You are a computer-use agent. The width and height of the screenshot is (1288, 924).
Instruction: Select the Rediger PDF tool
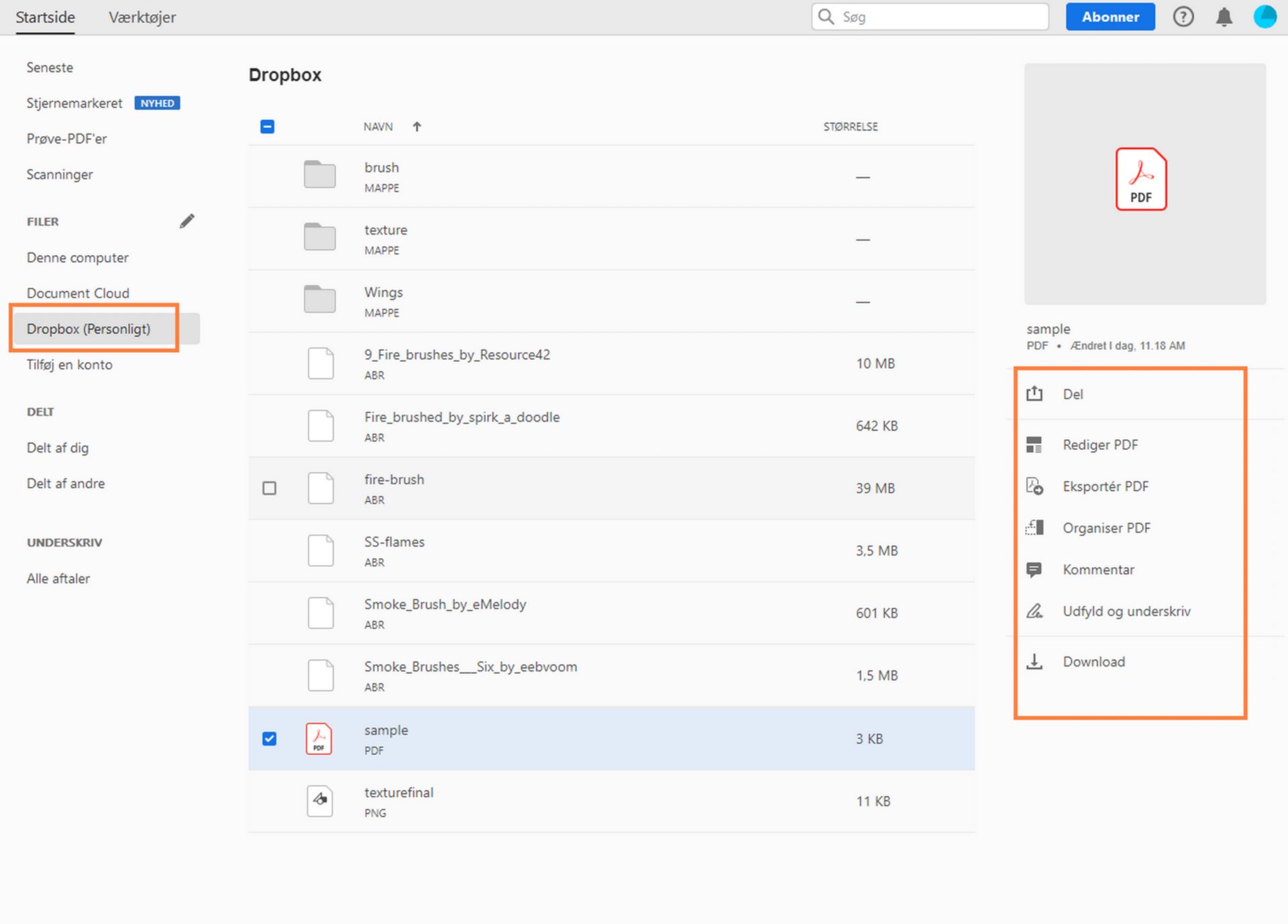click(1099, 445)
